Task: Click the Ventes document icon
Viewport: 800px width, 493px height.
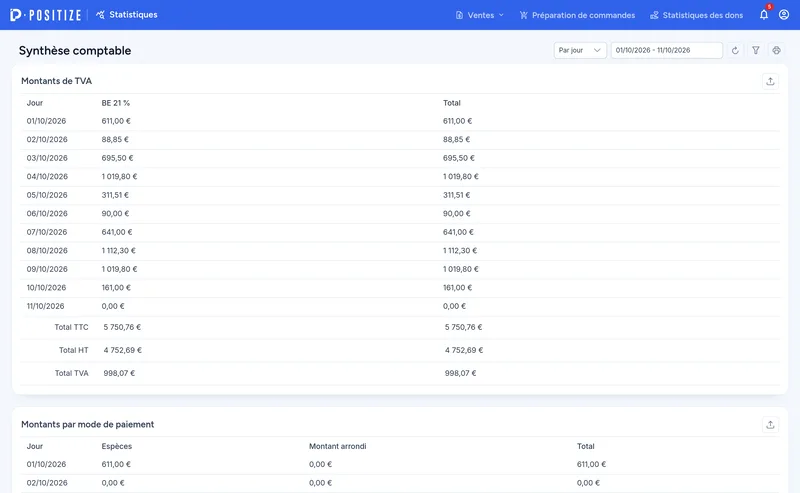Action: click(x=459, y=15)
